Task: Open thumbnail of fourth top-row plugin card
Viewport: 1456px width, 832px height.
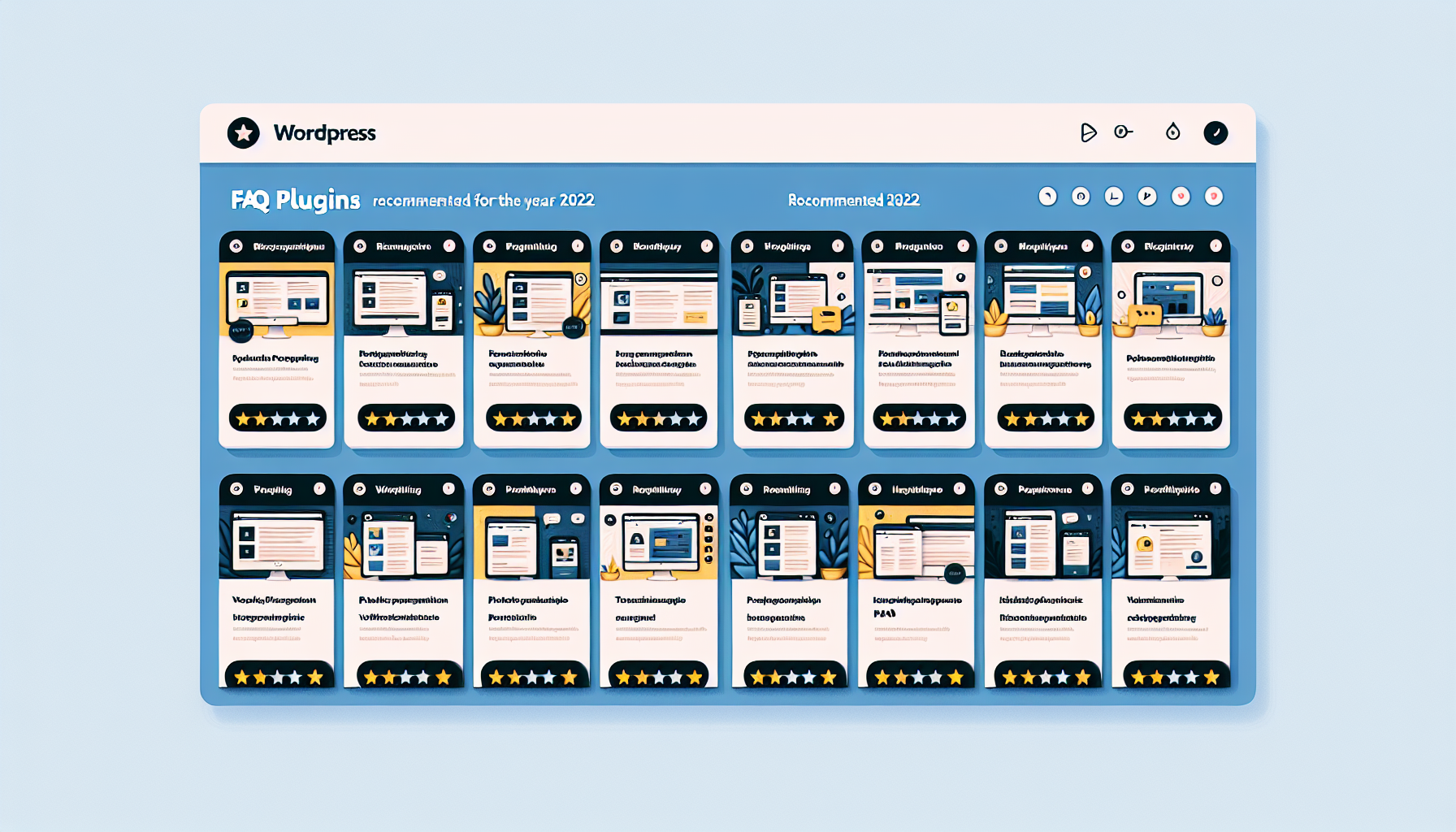Action: point(659,300)
